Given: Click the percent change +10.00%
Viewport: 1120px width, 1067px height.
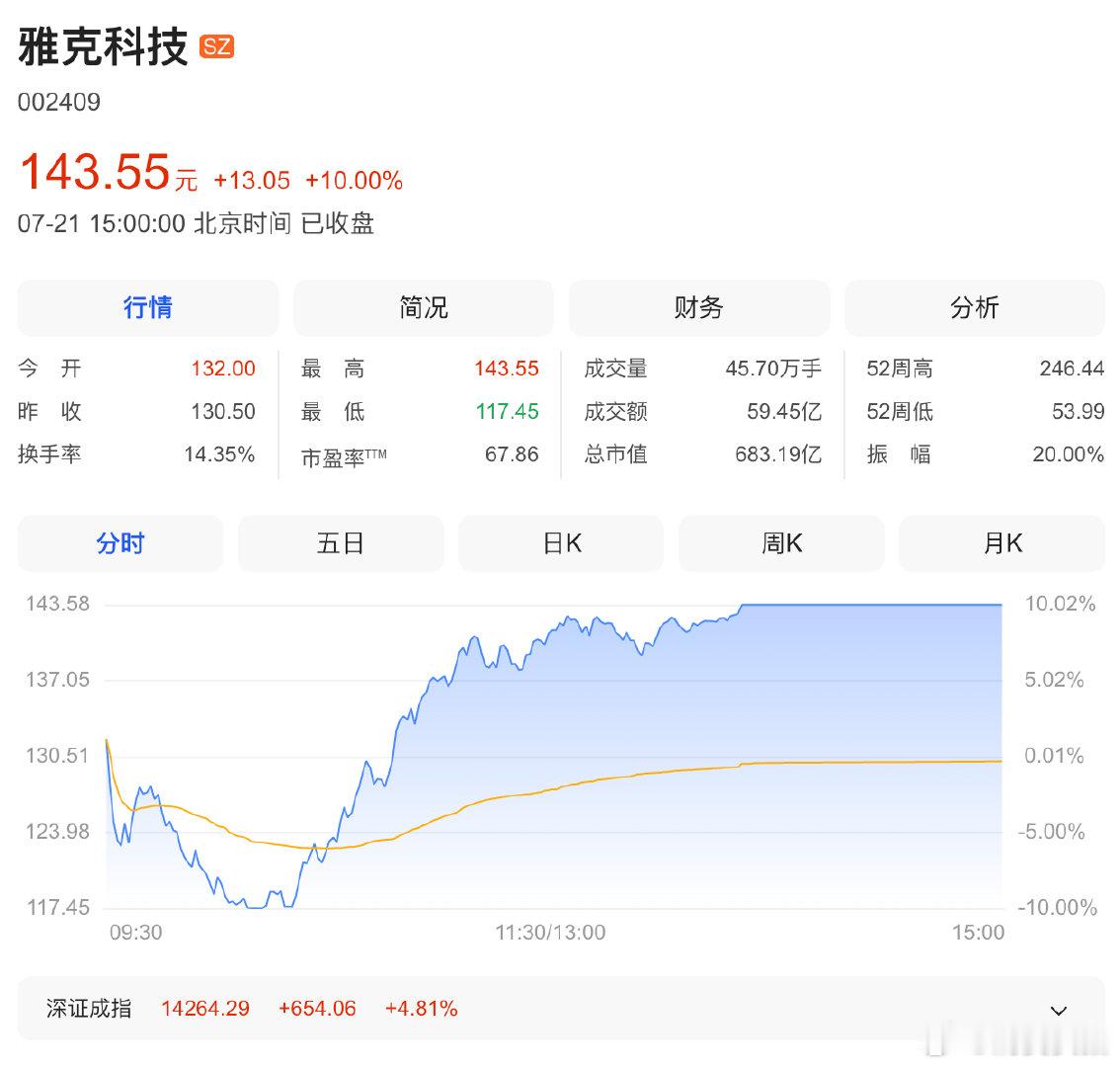Looking at the screenshot, I should (x=354, y=180).
